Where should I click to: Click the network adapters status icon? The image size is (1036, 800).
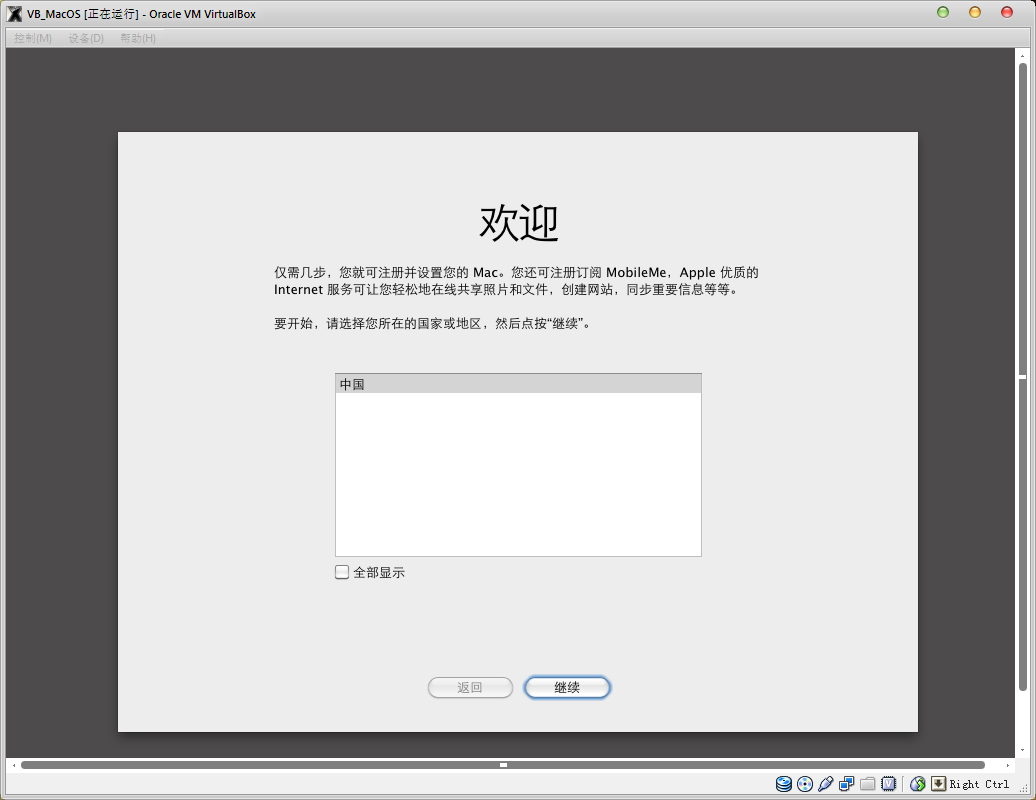coord(846,784)
